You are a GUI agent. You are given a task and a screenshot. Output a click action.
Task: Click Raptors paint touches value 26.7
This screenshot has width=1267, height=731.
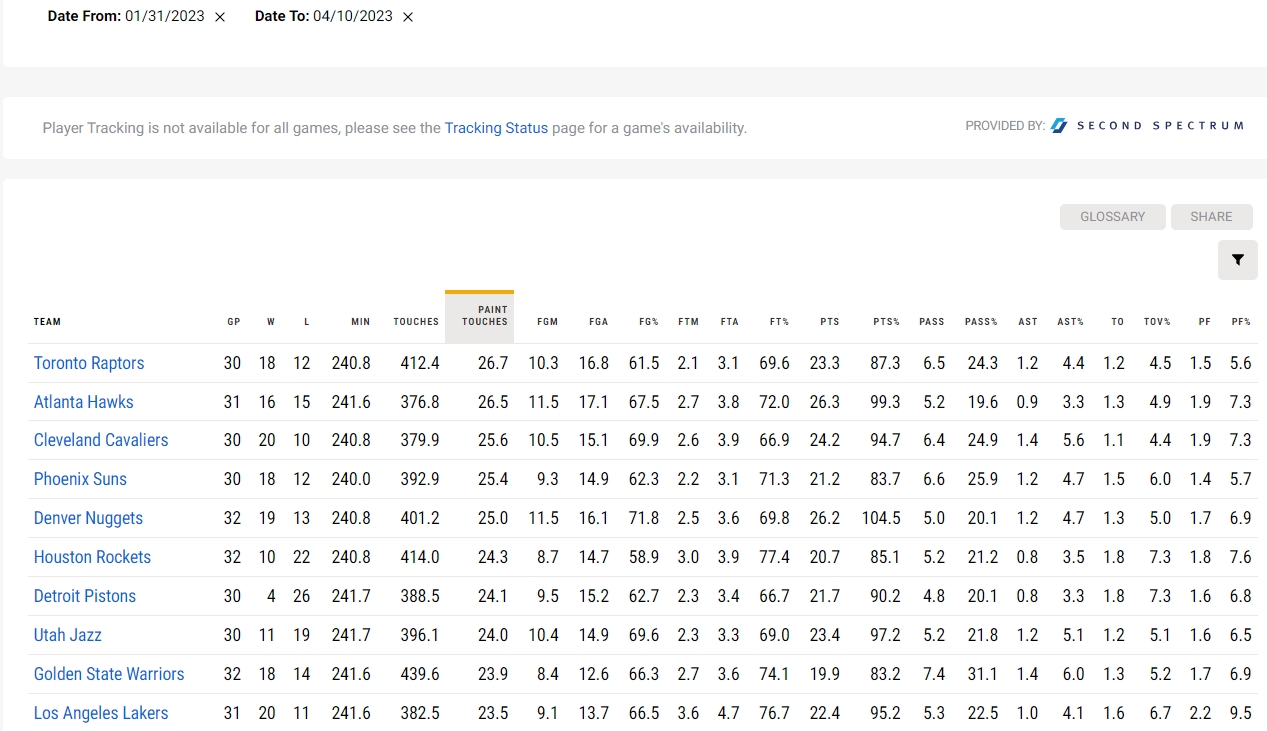pyautogui.click(x=493, y=363)
